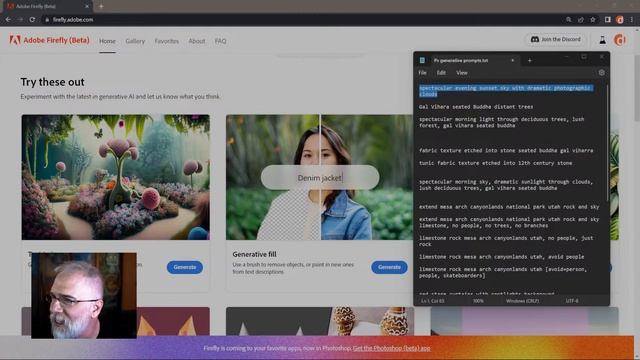The image size is (640, 360).
Task: Open Notepad settings gear
Action: pos(601,73)
